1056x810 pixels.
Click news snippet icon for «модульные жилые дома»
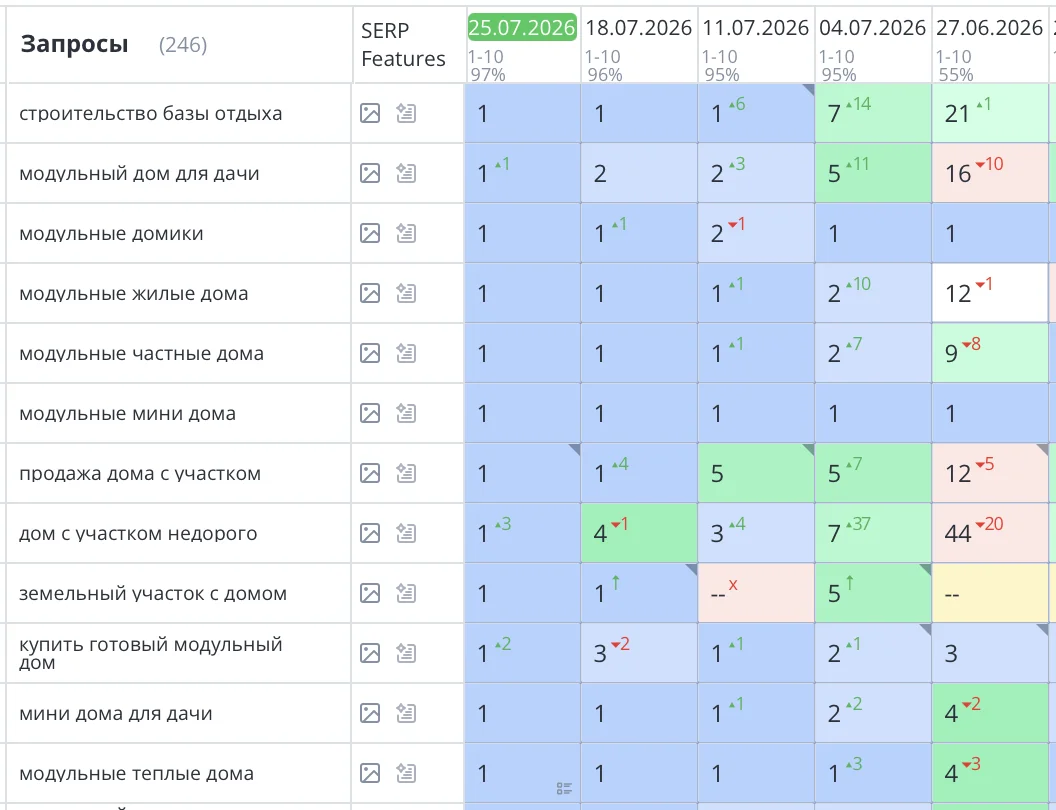coord(405,293)
